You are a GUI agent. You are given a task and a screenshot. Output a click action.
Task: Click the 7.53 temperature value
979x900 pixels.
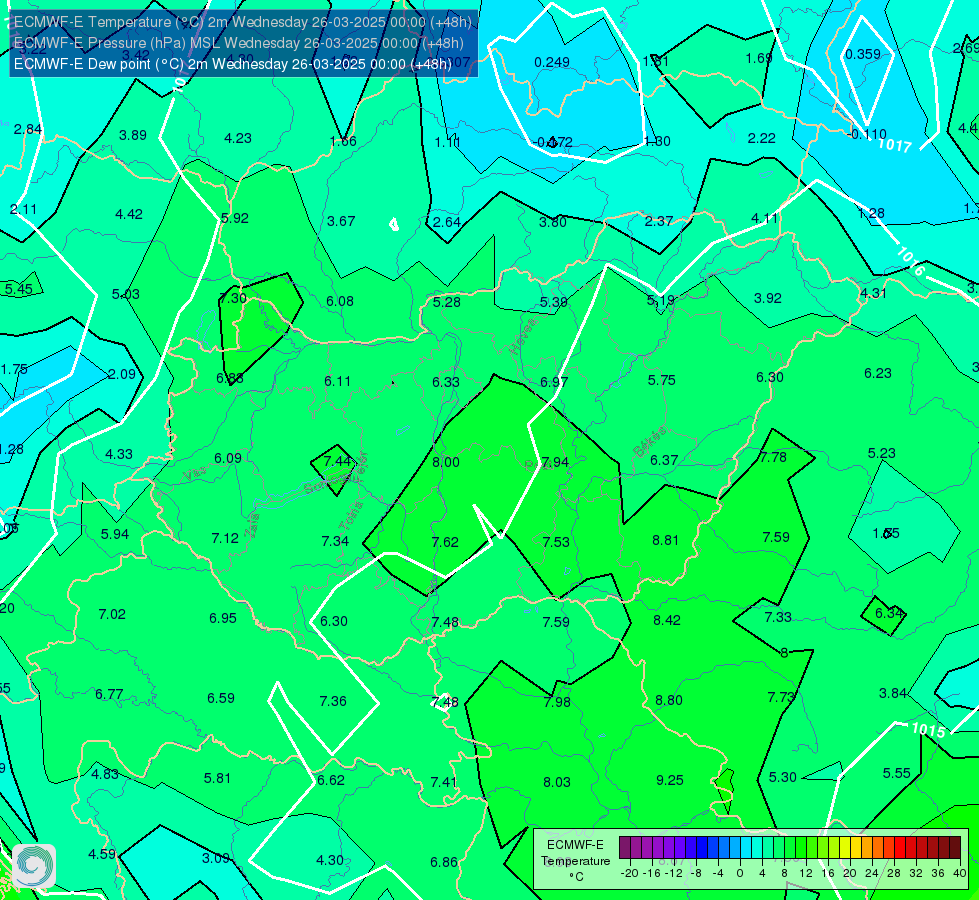point(556,542)
